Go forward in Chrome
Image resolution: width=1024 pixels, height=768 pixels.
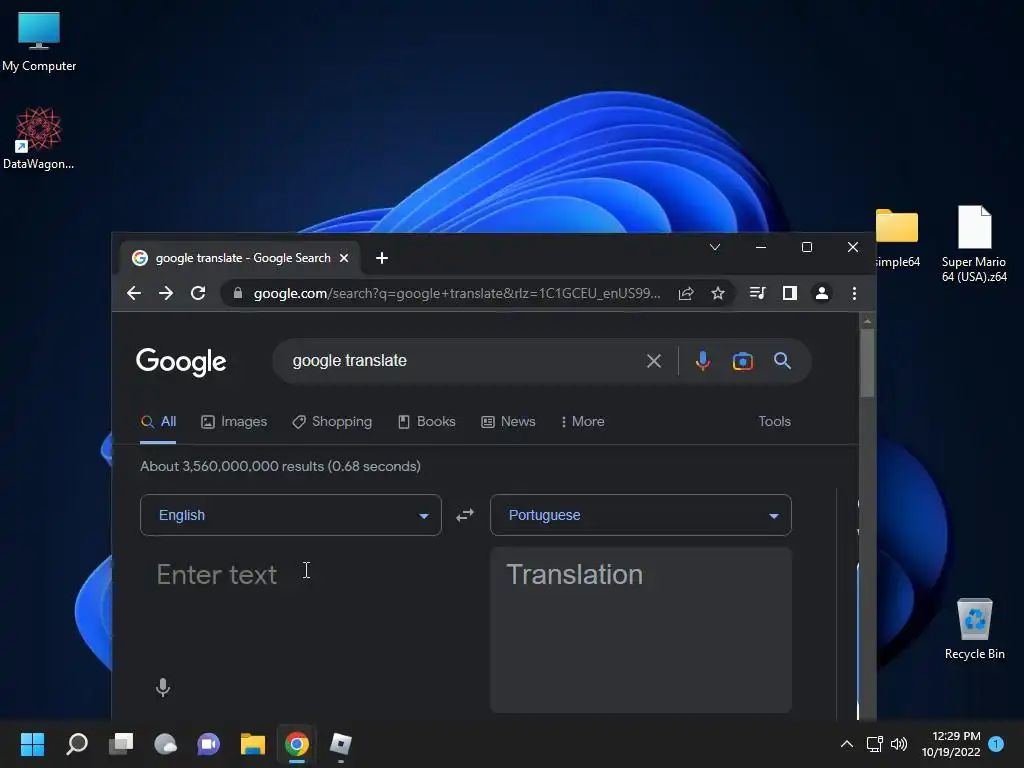point(166,293)
